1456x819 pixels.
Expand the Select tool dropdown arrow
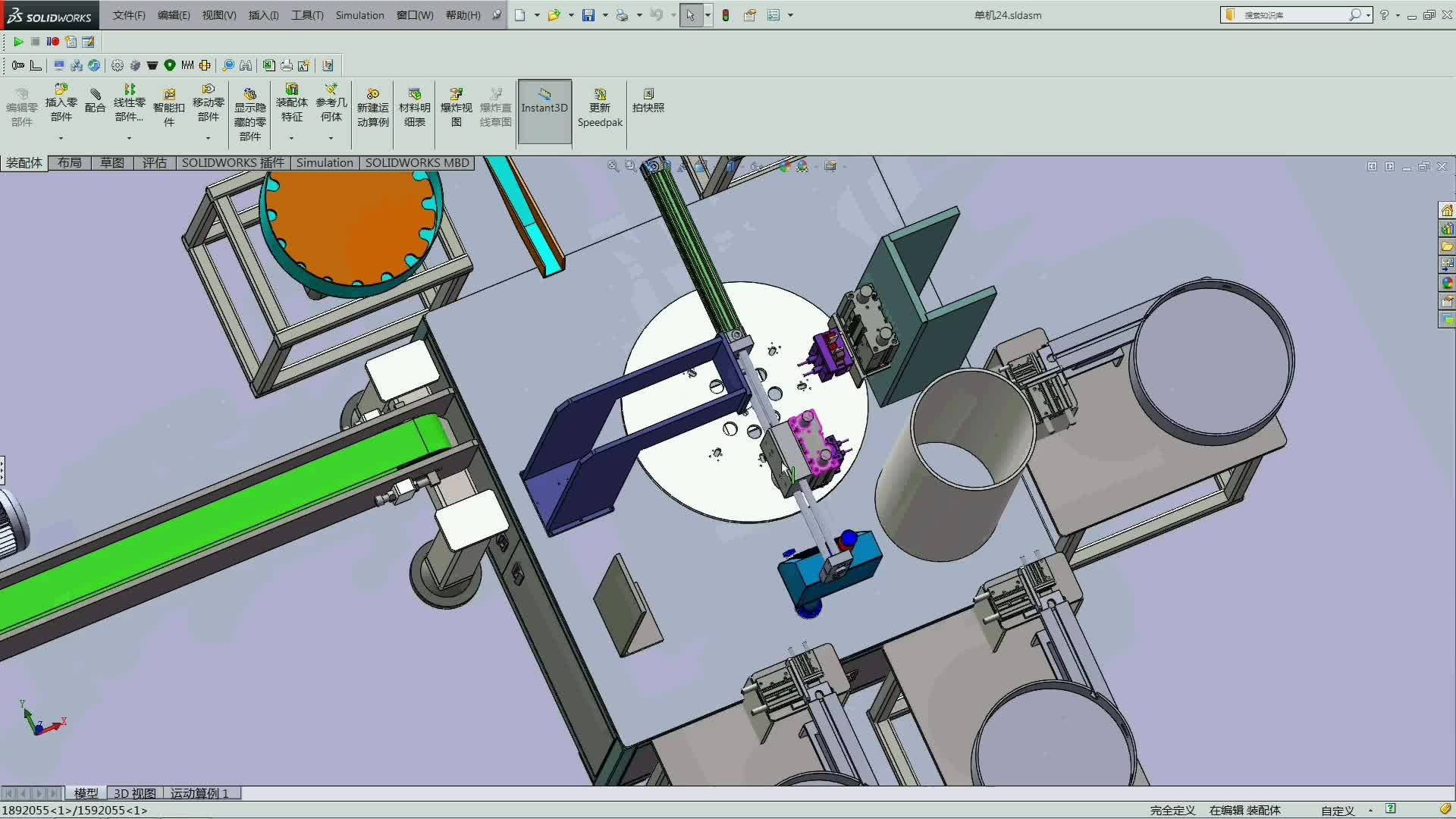(708, 15)
